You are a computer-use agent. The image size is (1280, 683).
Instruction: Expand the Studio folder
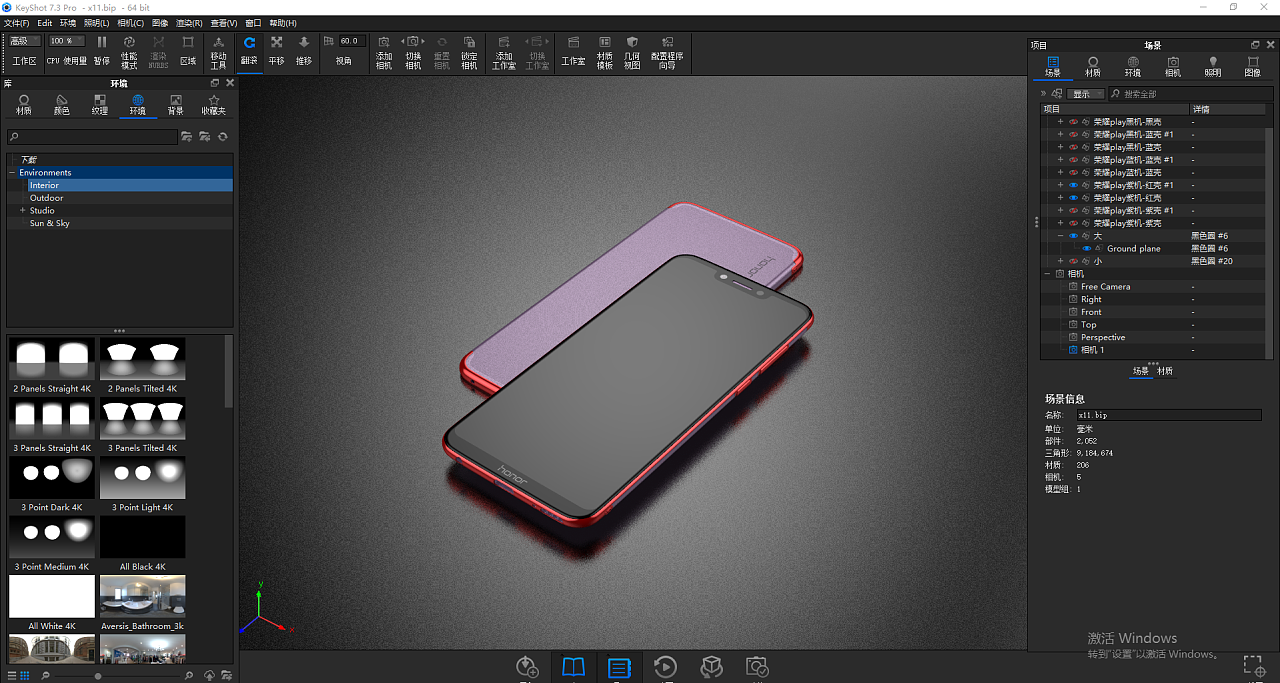click(22, 211)
